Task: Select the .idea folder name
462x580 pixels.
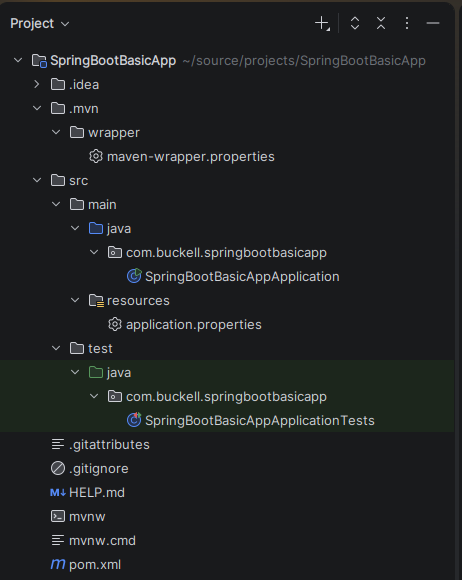Action: 84,85
